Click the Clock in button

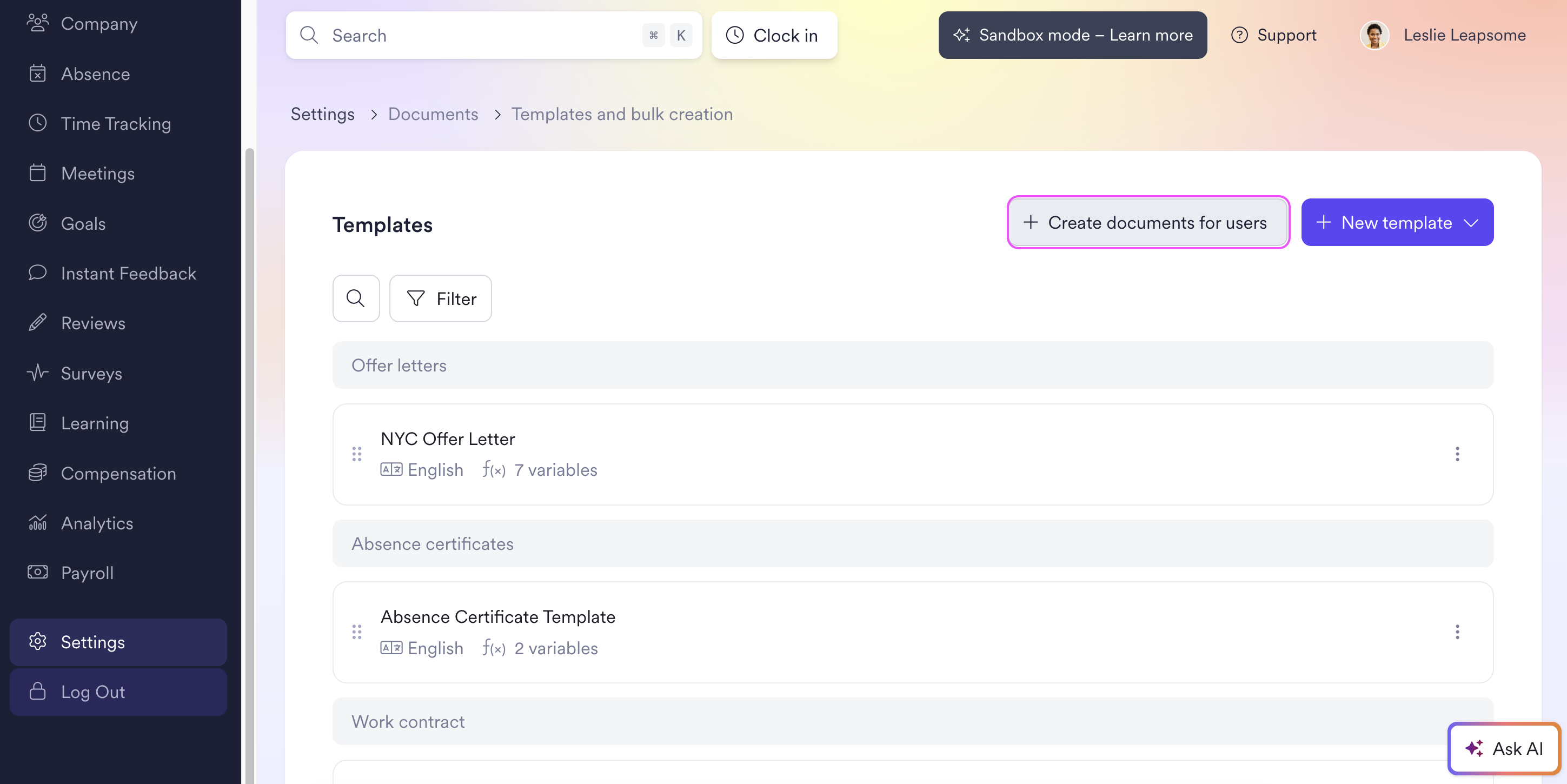(x=774, y=35)
